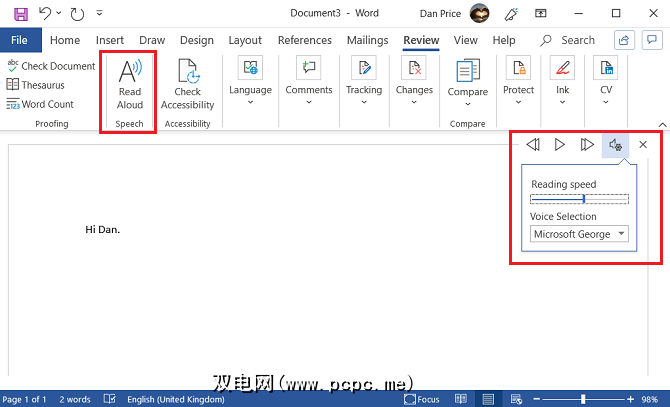This screenshot has width=670, height=407.
Task: Open the Undo history dropdown arrow
Action: coord(59,13)
